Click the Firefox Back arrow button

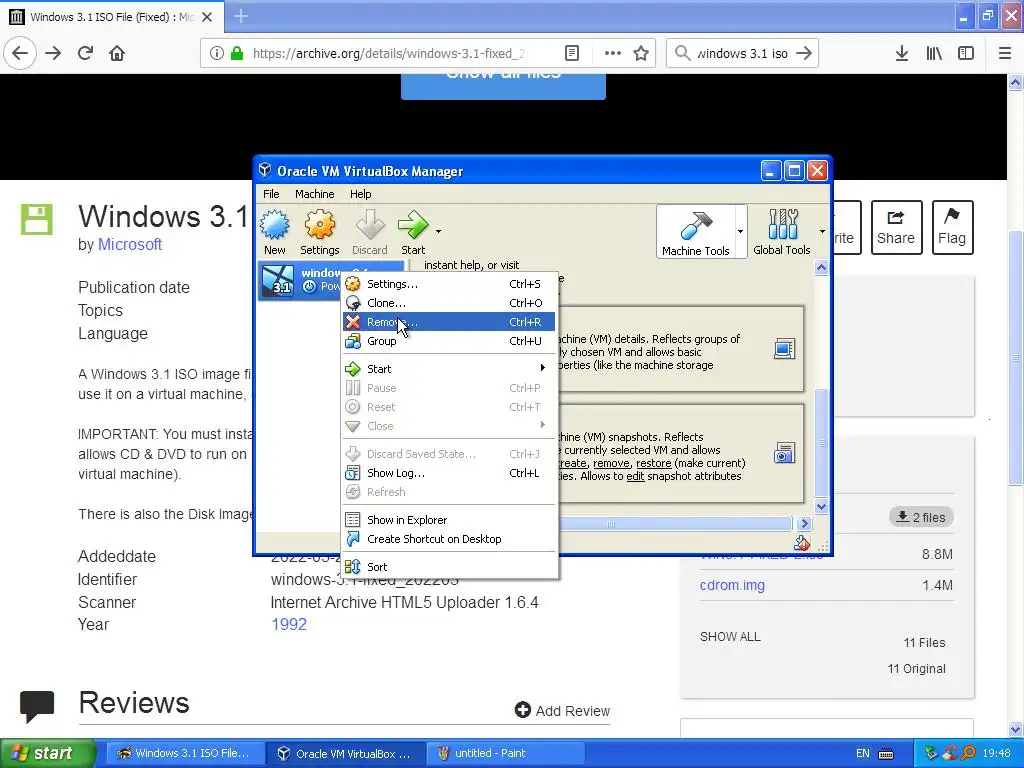coord(20,54)
